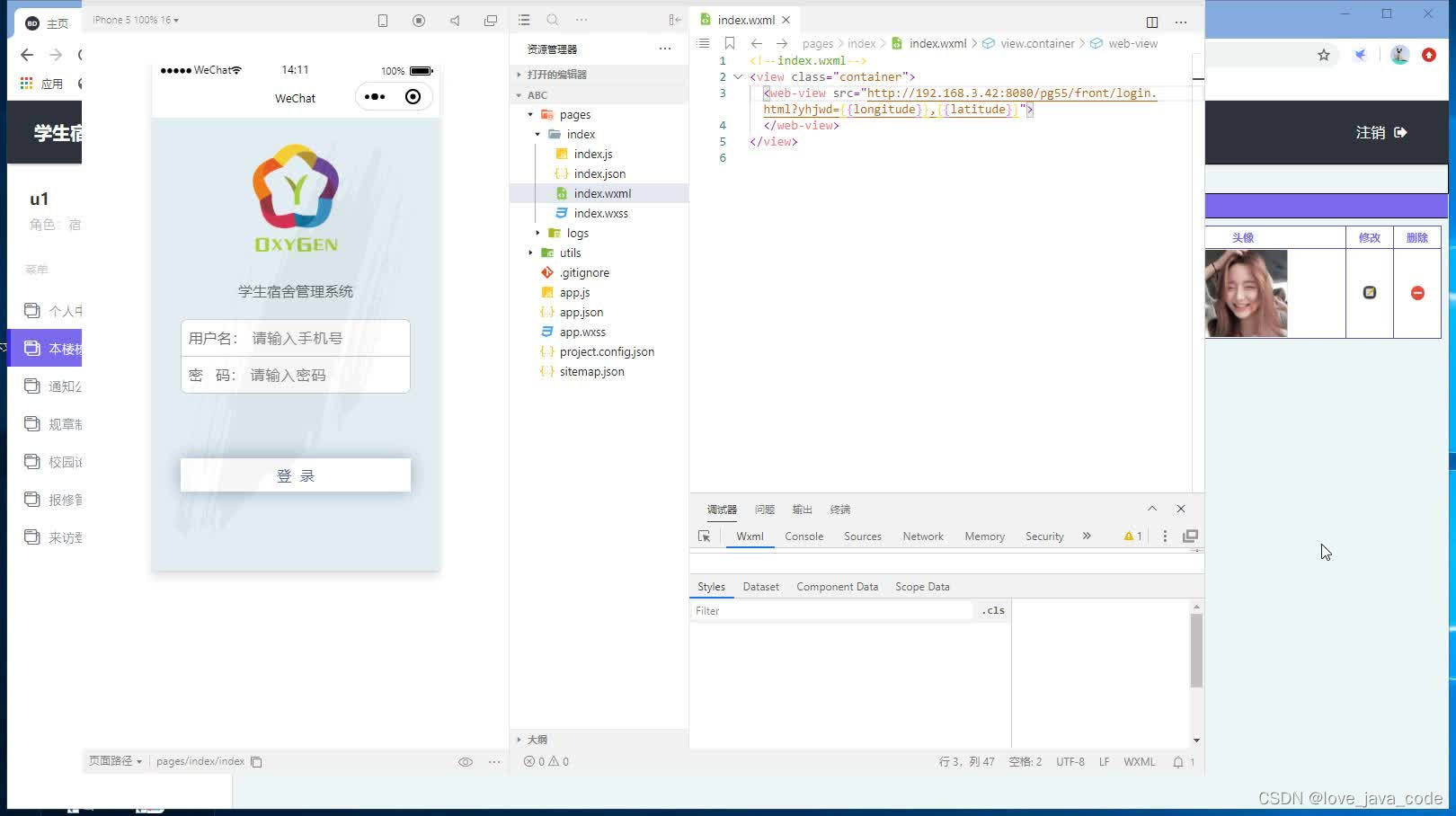Switch to the problems panel tab
This screenshot has width=1456, height=816.
click(765, 510)
